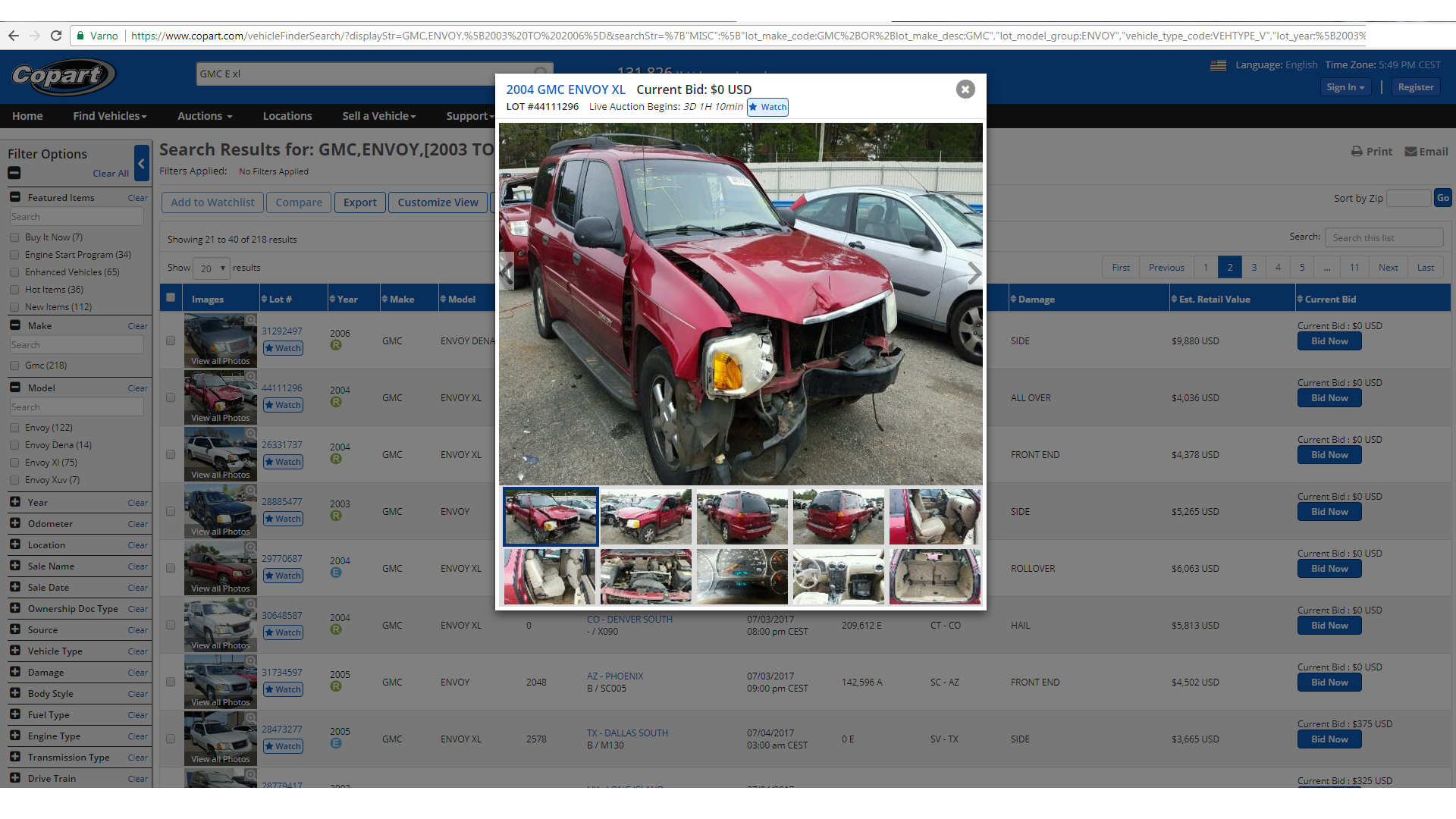This screenshot has width=1456, height=819.
Task: Reload the browser page
Action: [56, 36]
